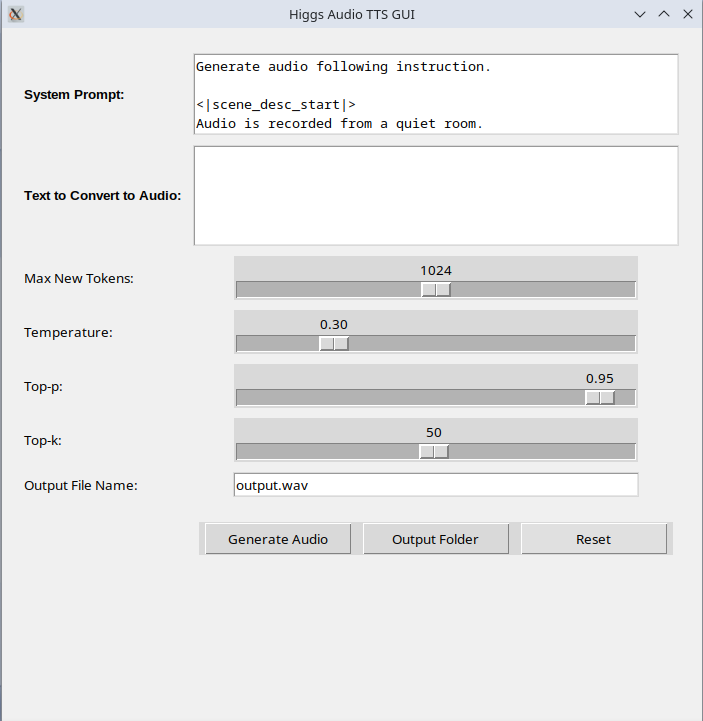Click the 1024 value above Max New Tokens slider

click(x=436, y=270)
